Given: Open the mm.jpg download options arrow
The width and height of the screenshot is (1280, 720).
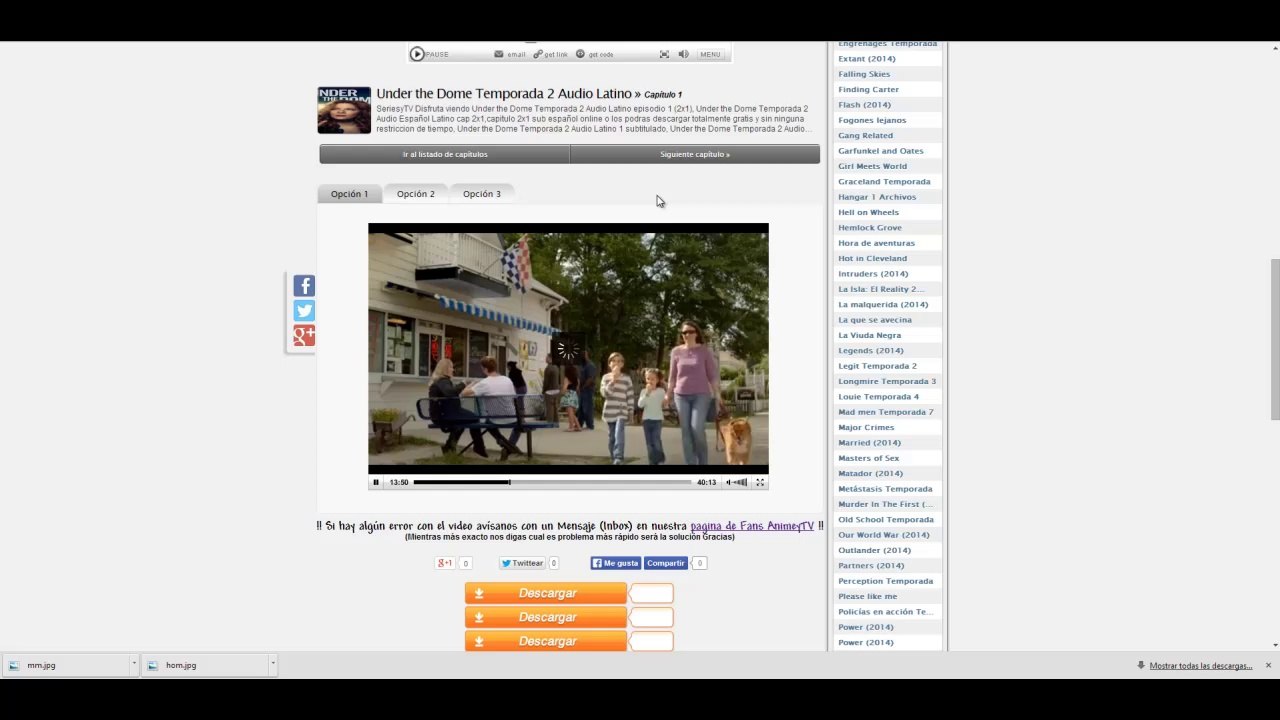Looking at the screenshot, I should click(x=133, y=664).
